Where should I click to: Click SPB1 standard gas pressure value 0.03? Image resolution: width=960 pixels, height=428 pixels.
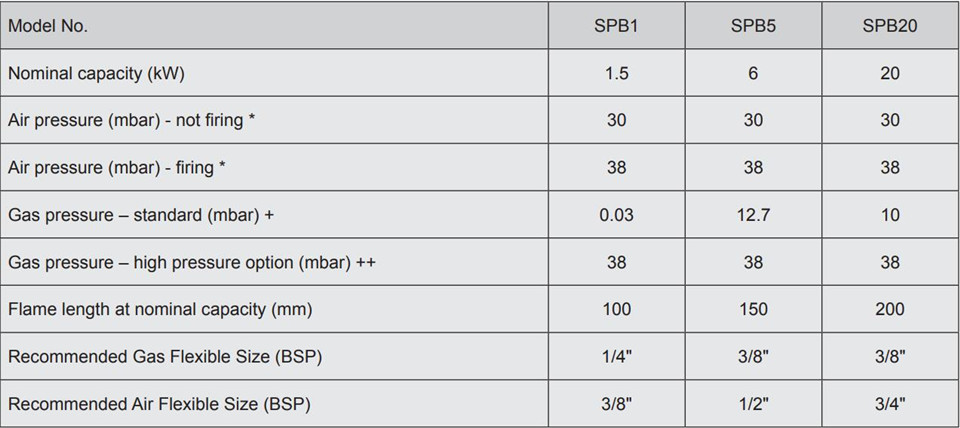click(x=617, y=215)
